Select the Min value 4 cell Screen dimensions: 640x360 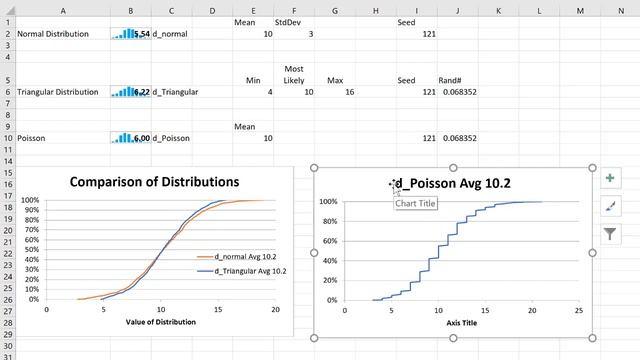coord(253,92)
